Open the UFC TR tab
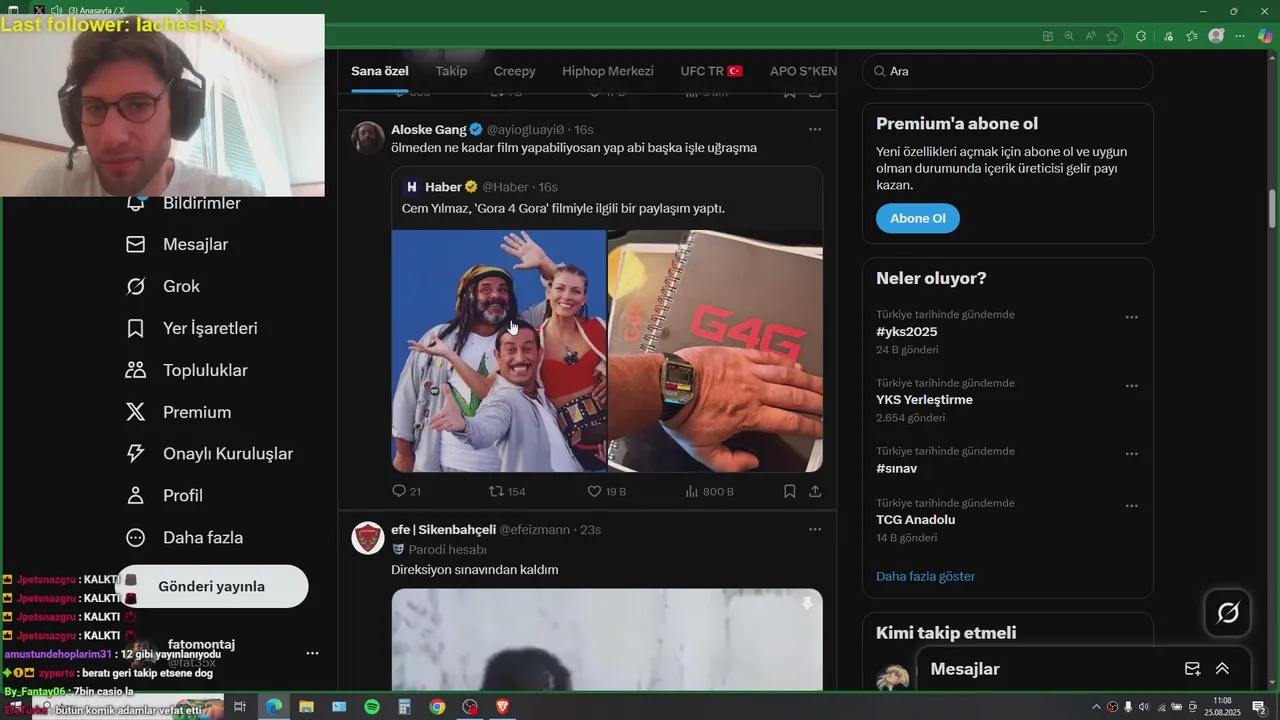 [712, 71]
